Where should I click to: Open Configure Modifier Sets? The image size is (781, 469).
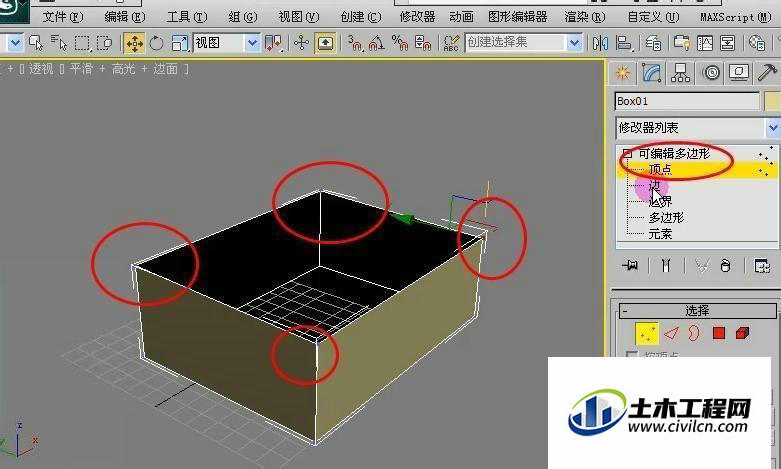coord(762,266)
